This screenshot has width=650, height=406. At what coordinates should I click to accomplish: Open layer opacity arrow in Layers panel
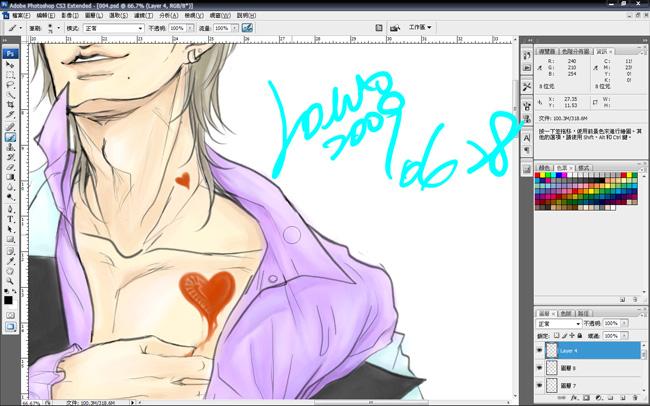tap(624, 323)
